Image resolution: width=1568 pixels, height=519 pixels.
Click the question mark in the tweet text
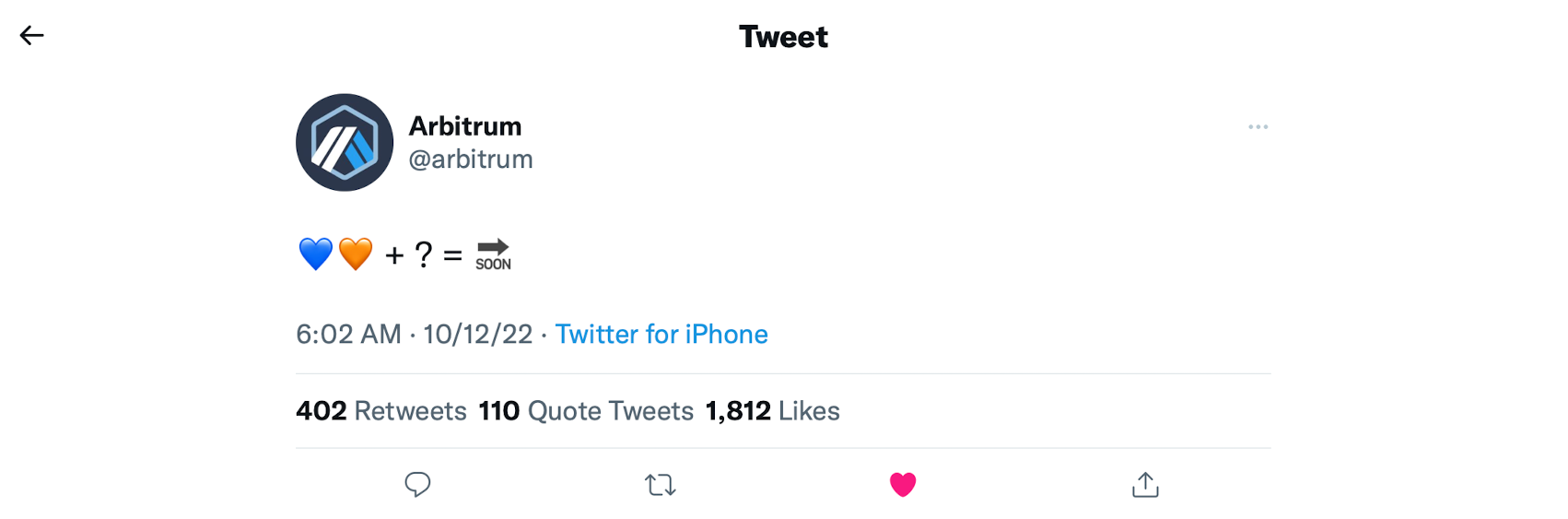(x=424, y=254)
